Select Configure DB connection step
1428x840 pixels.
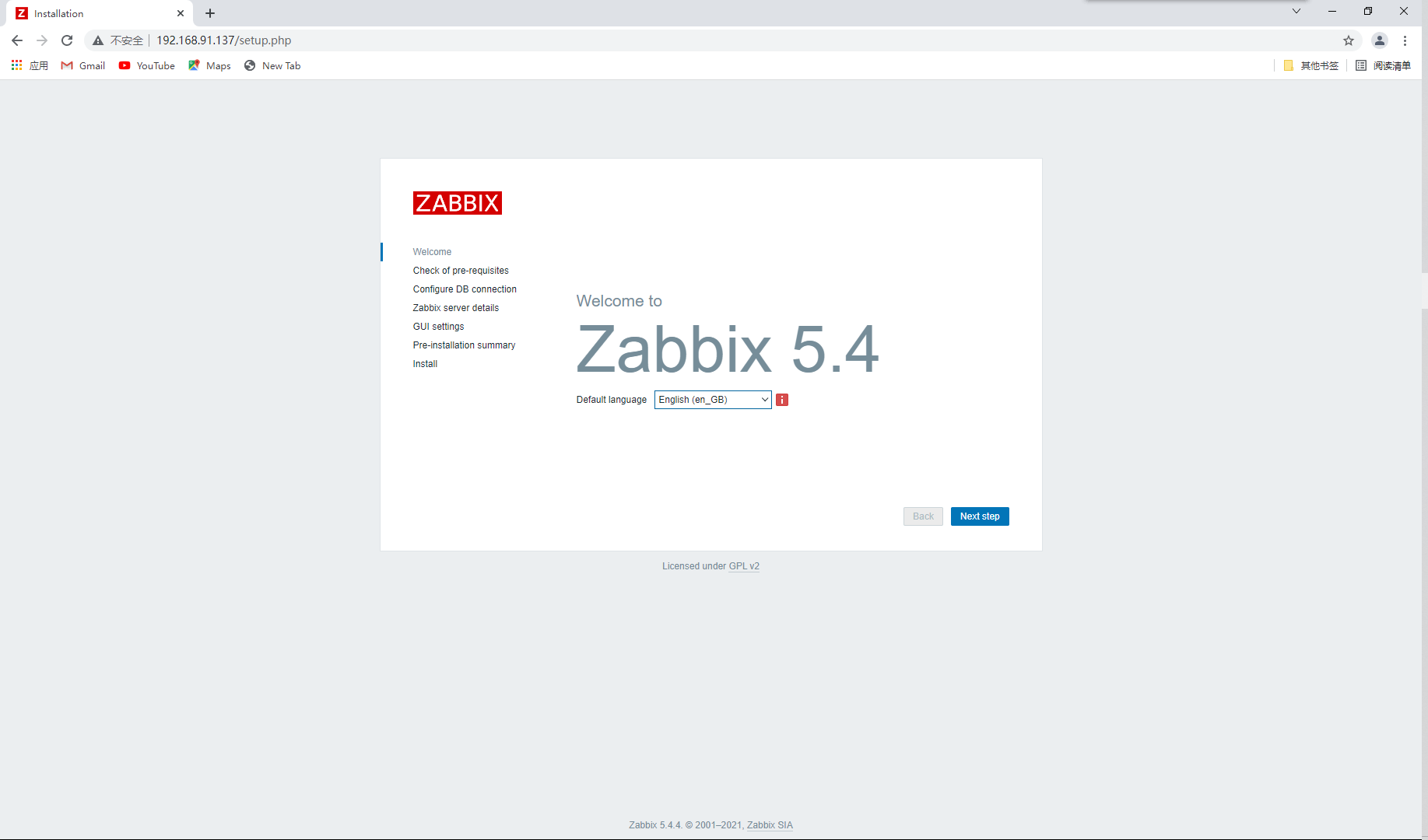(x=465, y=289)
